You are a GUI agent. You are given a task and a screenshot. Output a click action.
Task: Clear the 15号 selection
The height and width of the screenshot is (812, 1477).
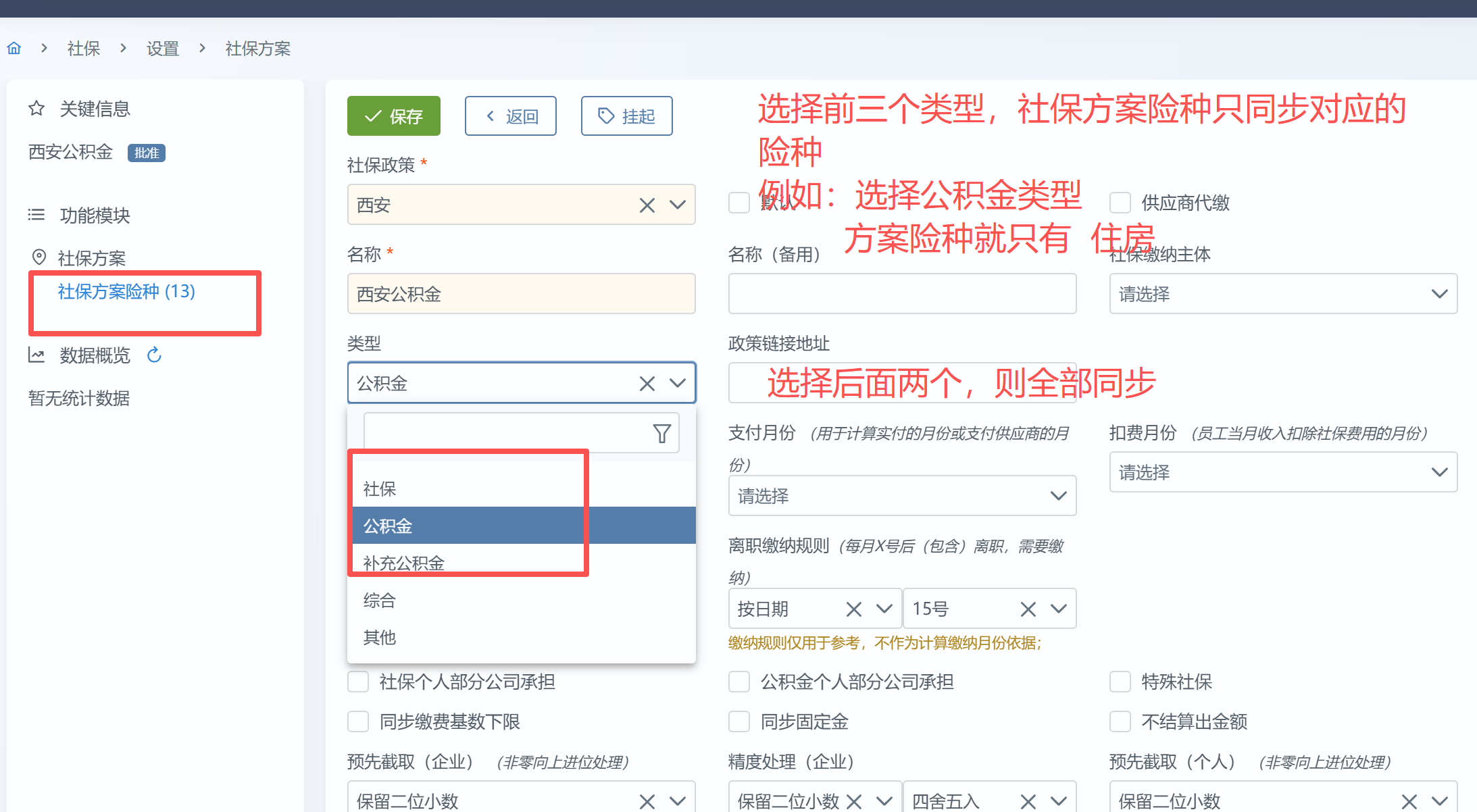coord(1028,609)
